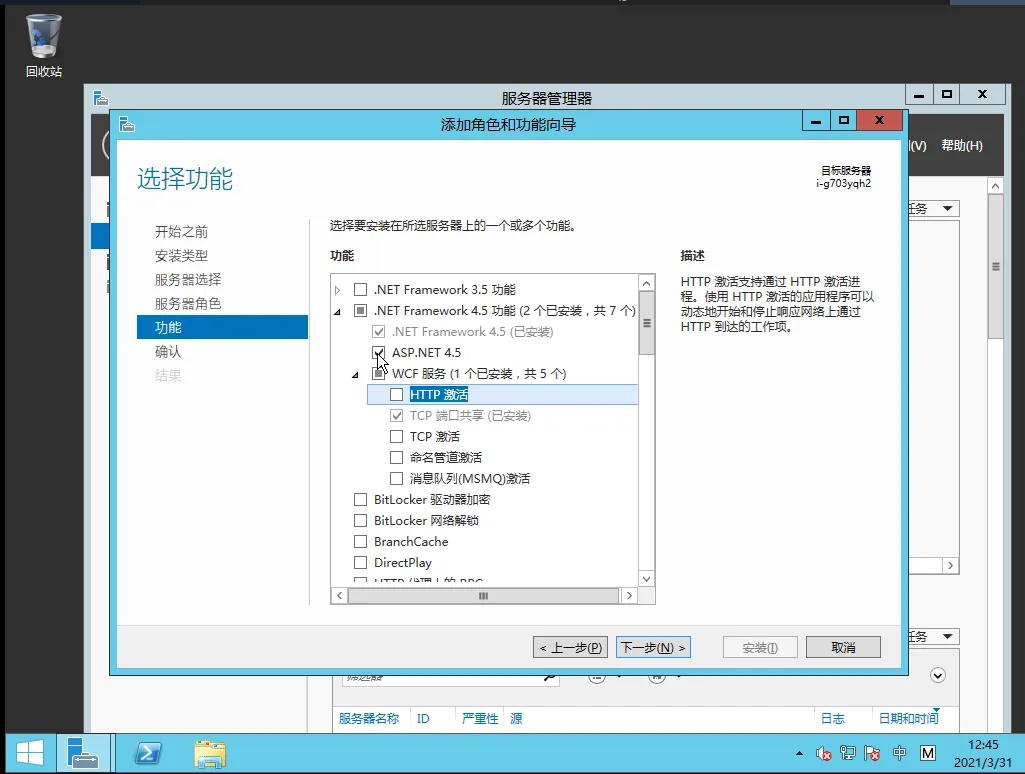Click the Windows Start button
1025x774 pixels.
point(28,752)
